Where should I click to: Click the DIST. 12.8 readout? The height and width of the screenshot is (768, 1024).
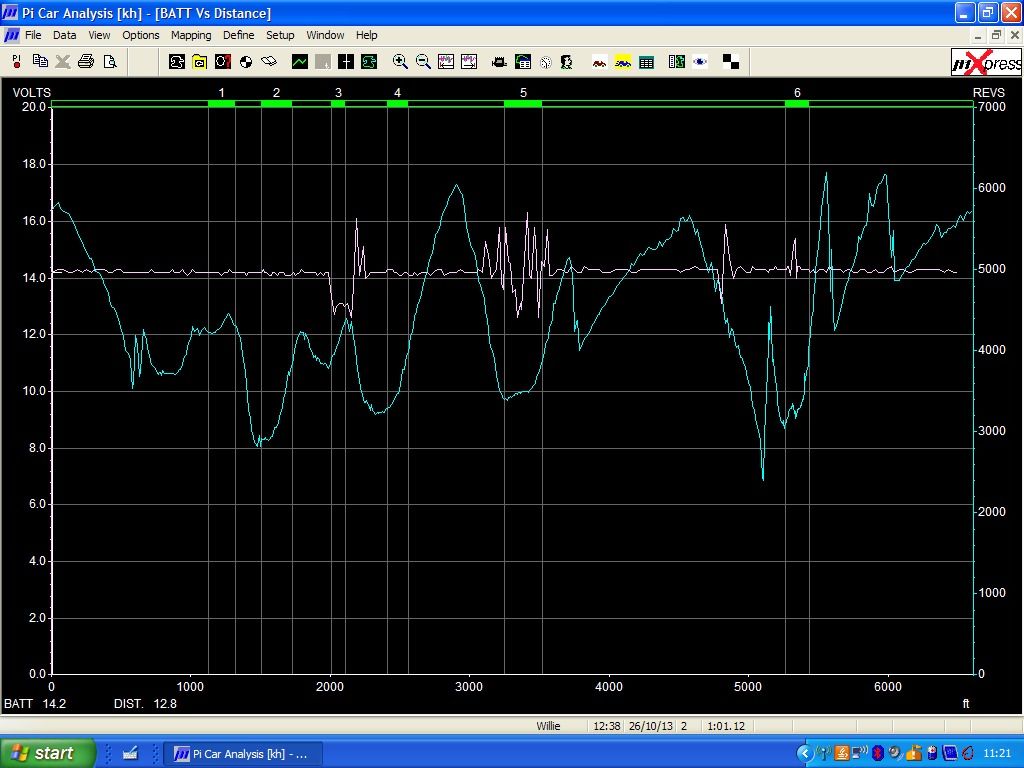coord(145,704)
